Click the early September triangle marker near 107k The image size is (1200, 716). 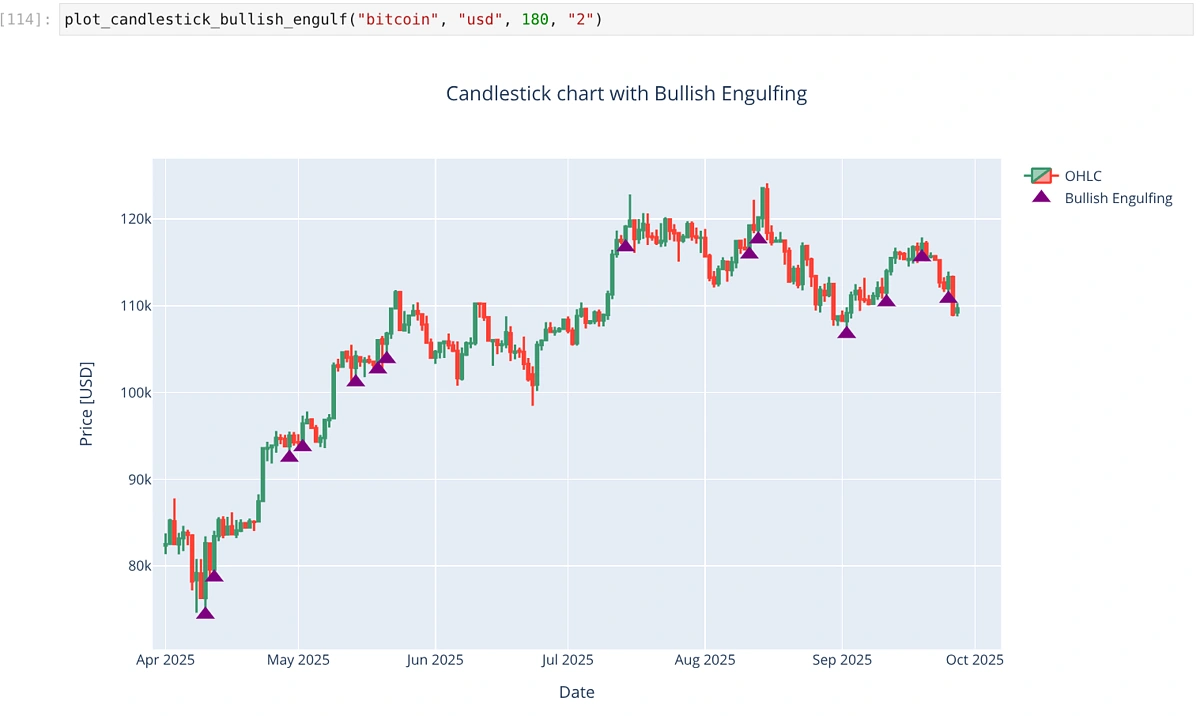pyautogui.click(x=847, y=331)
